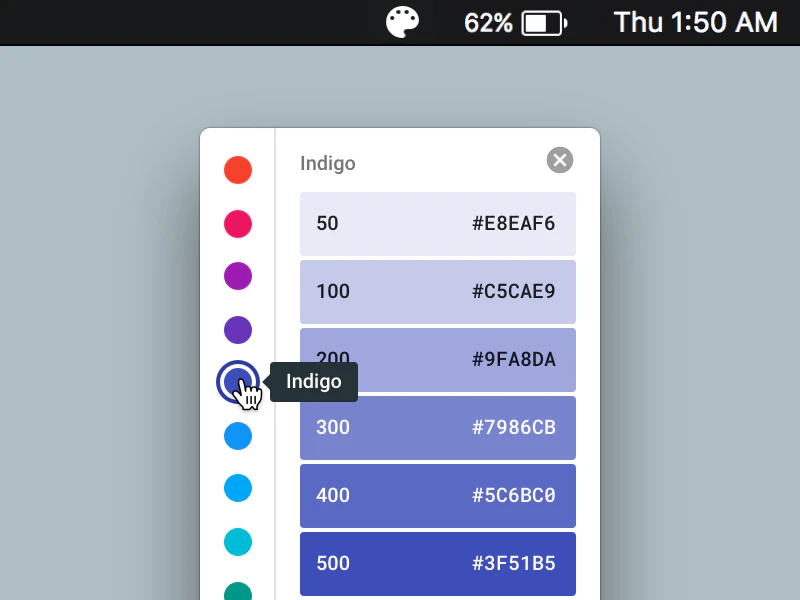Open the palette app icon in the menu bar

403,22
